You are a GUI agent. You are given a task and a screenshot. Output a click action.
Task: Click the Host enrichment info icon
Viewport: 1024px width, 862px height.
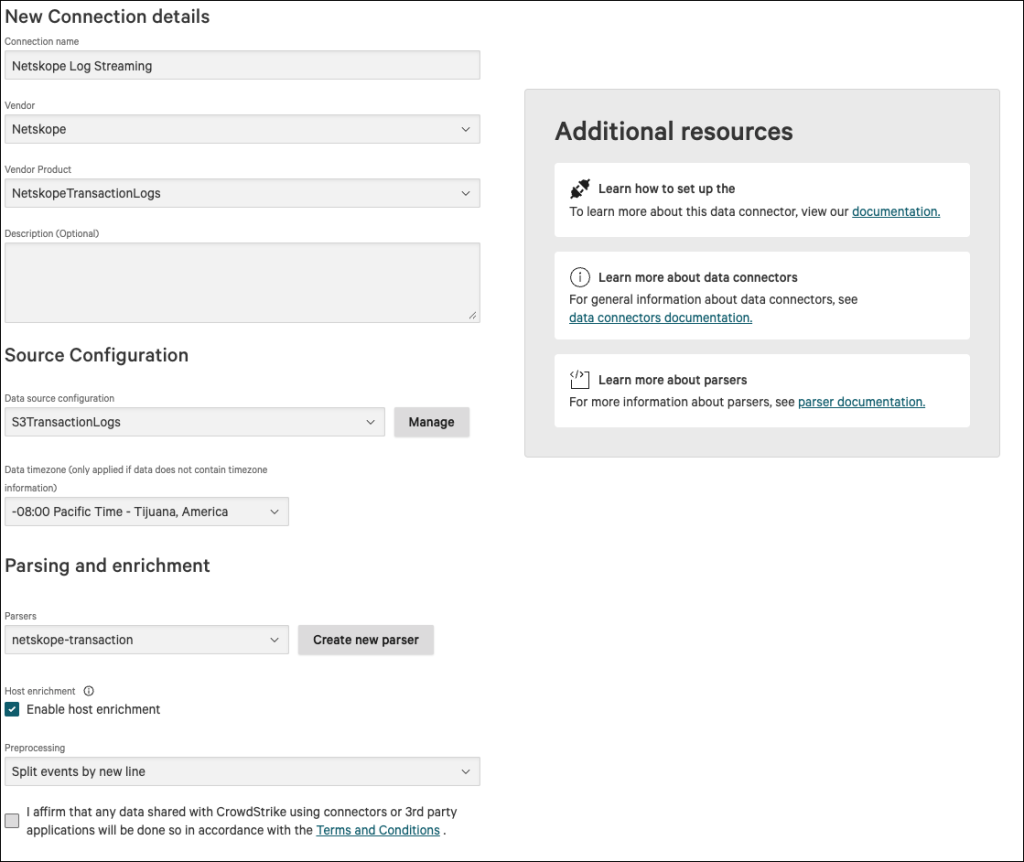pos(89,691)
